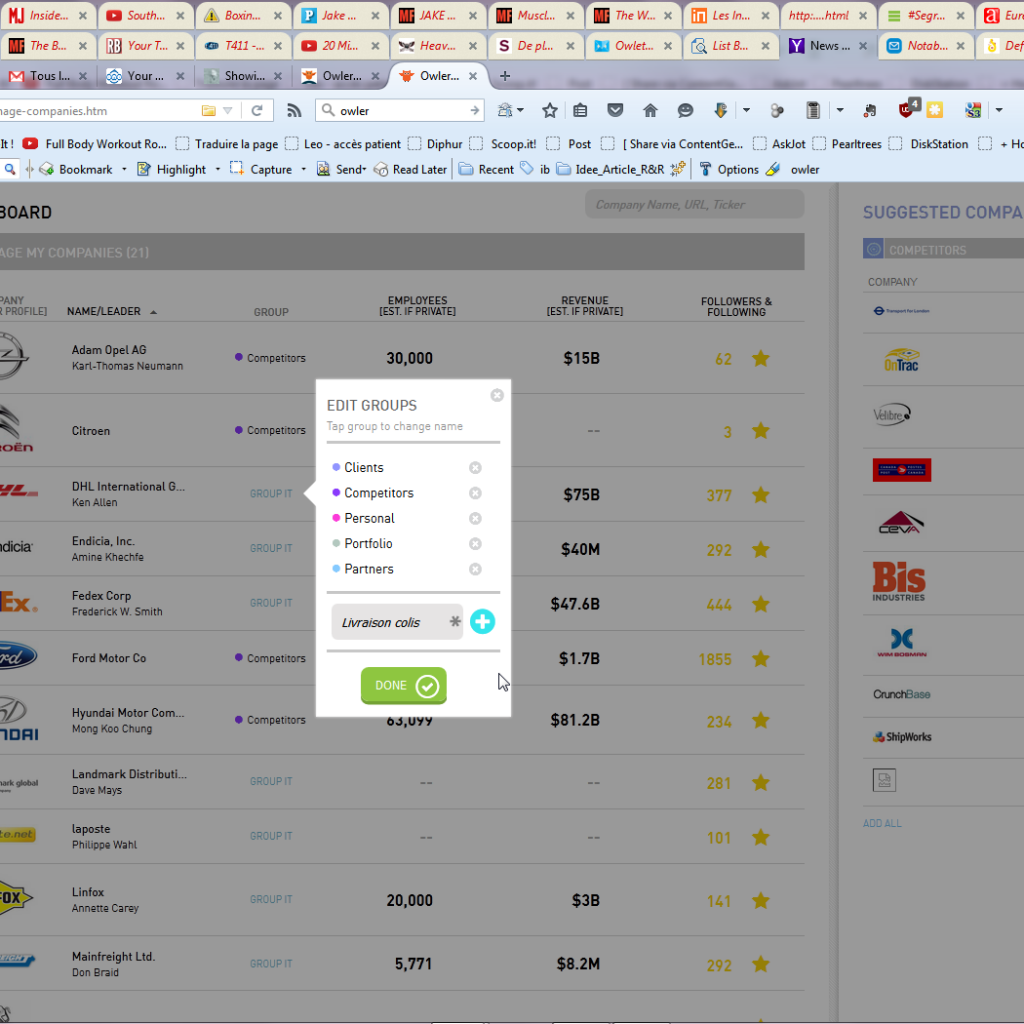The image size is (1024, 1024).
Task: Click the Clients group color dot
Action: 336,467
